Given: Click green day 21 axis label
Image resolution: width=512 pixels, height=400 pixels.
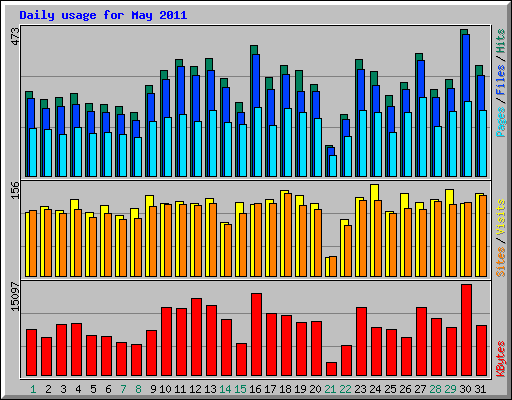Looking at the screenshot, I should tap(330, 389).
